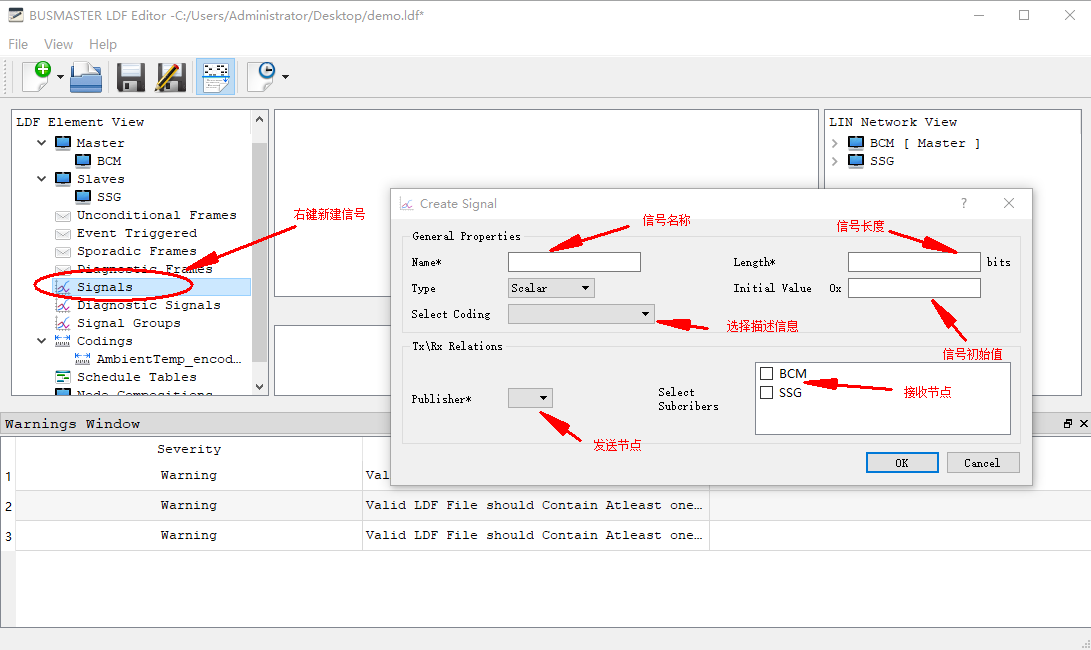Click the help question mark in Create Signal

click(x=964, y=203)
